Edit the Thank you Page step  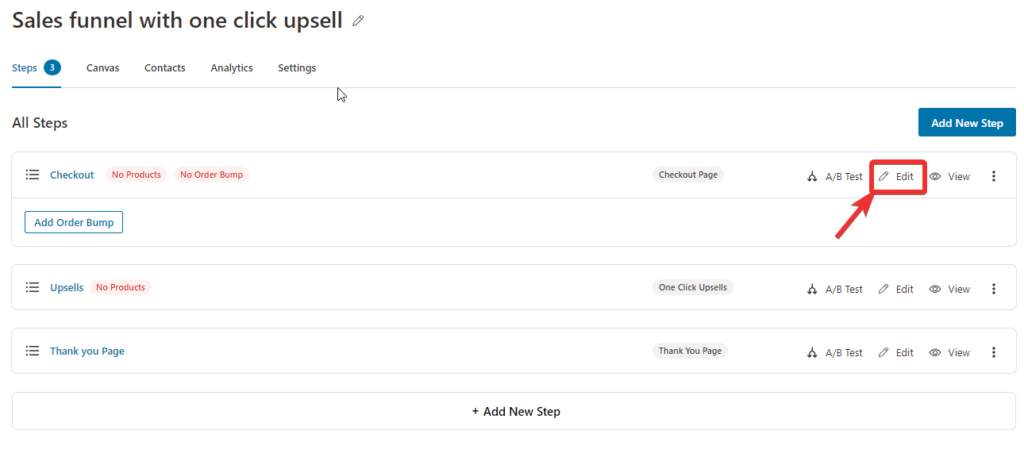[x=896, y=353]
